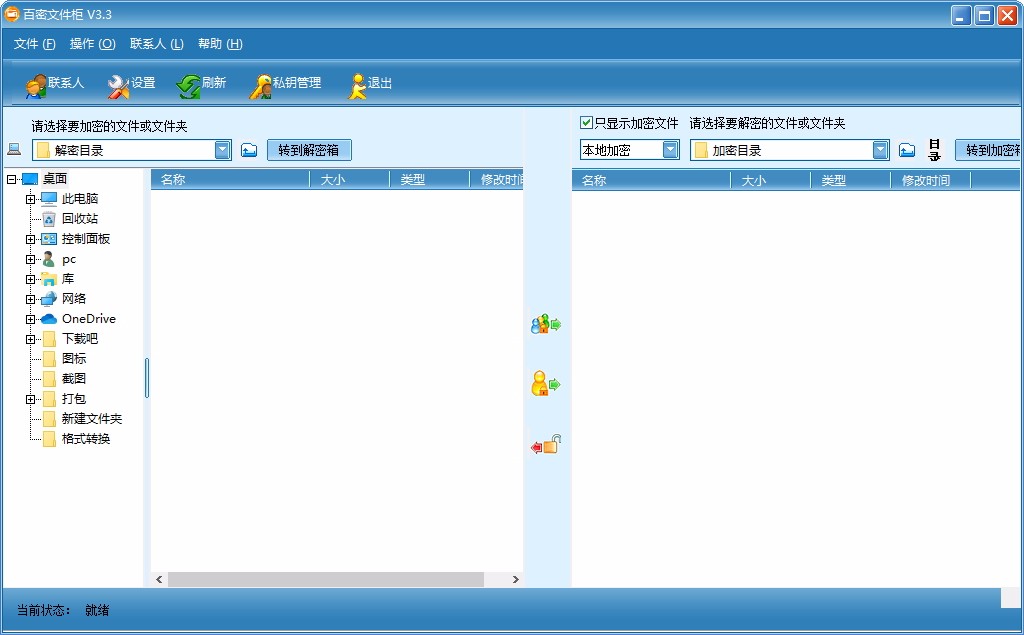Open the 加密目录 dropdown
This screenshot has height=635, width=1024.
point(880,150)
